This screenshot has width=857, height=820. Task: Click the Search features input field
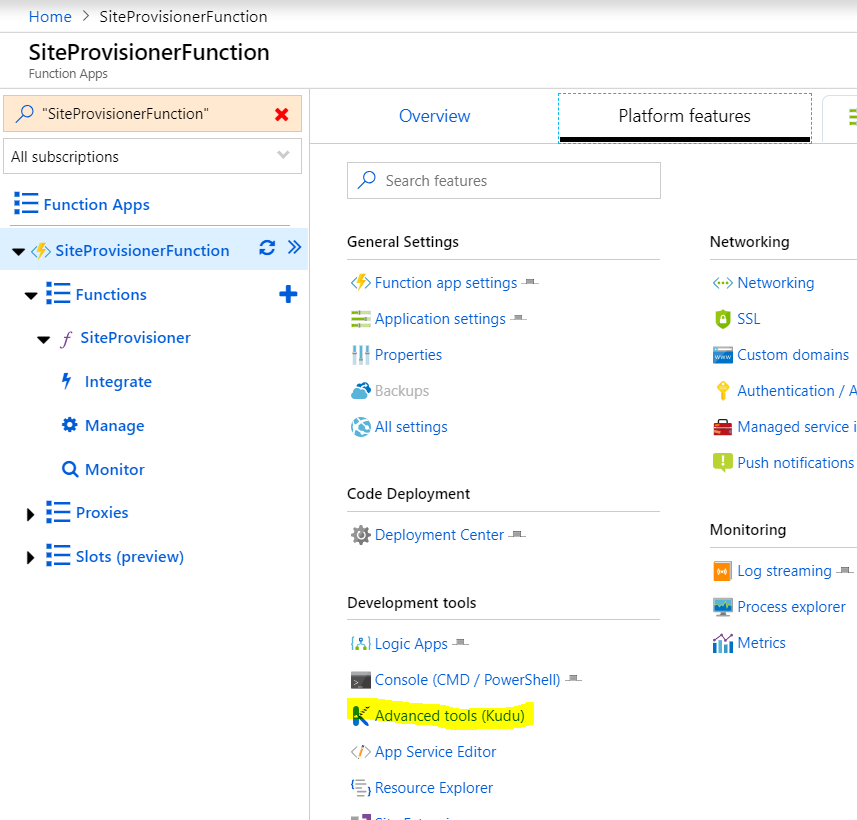pos(504,180)
